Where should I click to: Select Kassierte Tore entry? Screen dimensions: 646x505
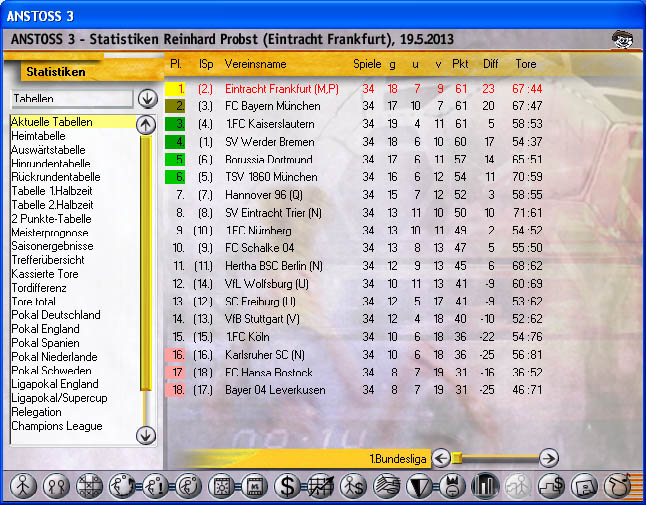point(44,274)
